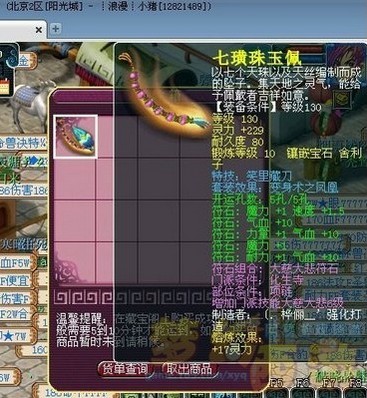Select the jade pendant item in the first slot
Viewport: 367px width, 398px height.
click(x=76, y=137)
